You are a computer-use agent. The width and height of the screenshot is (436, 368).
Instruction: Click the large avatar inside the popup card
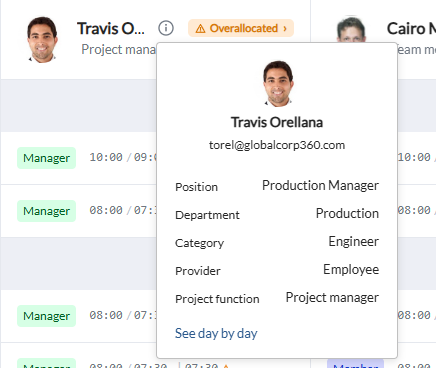click(278, 84)
